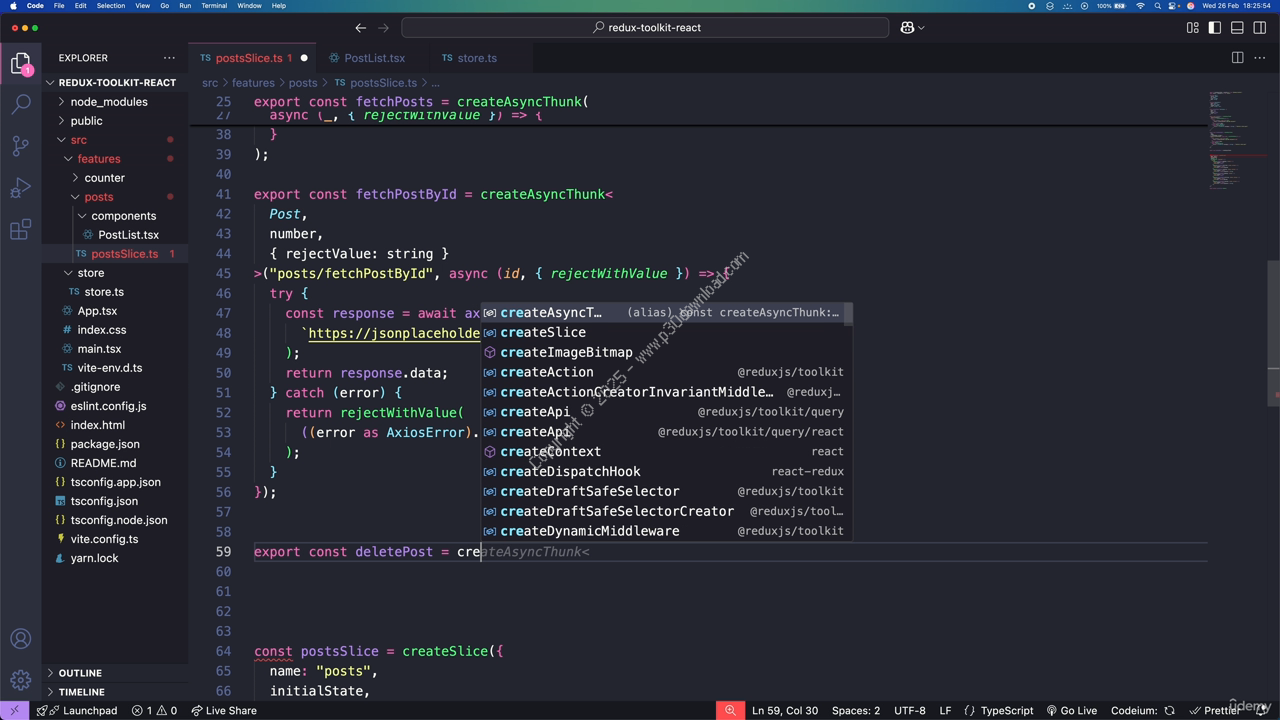1280x720 pixels.
Task: Open the Extensions icon in the Activity Bar
Action: [x=21, y=230]
